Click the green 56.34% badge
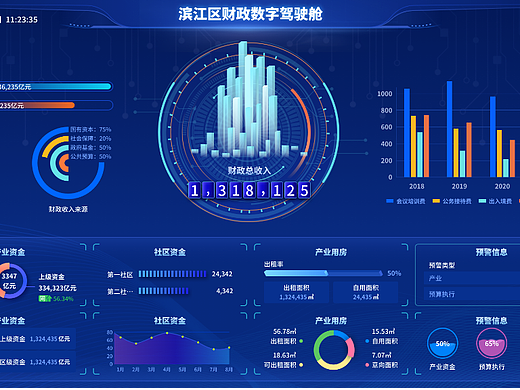 (56, 298)
